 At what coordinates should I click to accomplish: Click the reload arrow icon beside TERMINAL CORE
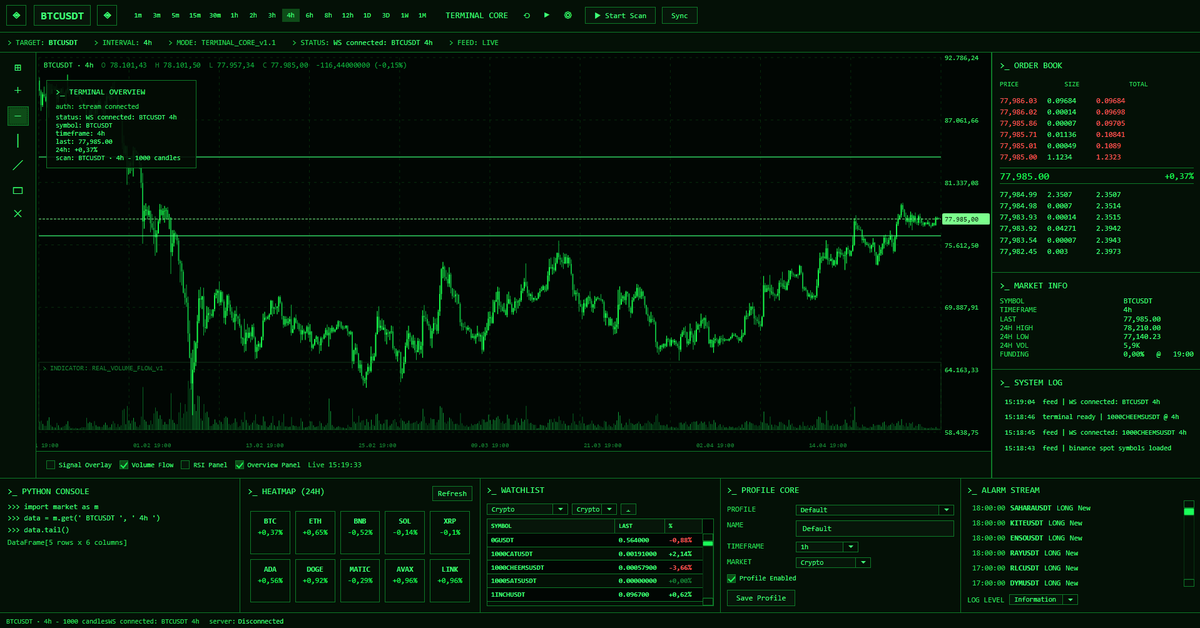click(526, 15)
